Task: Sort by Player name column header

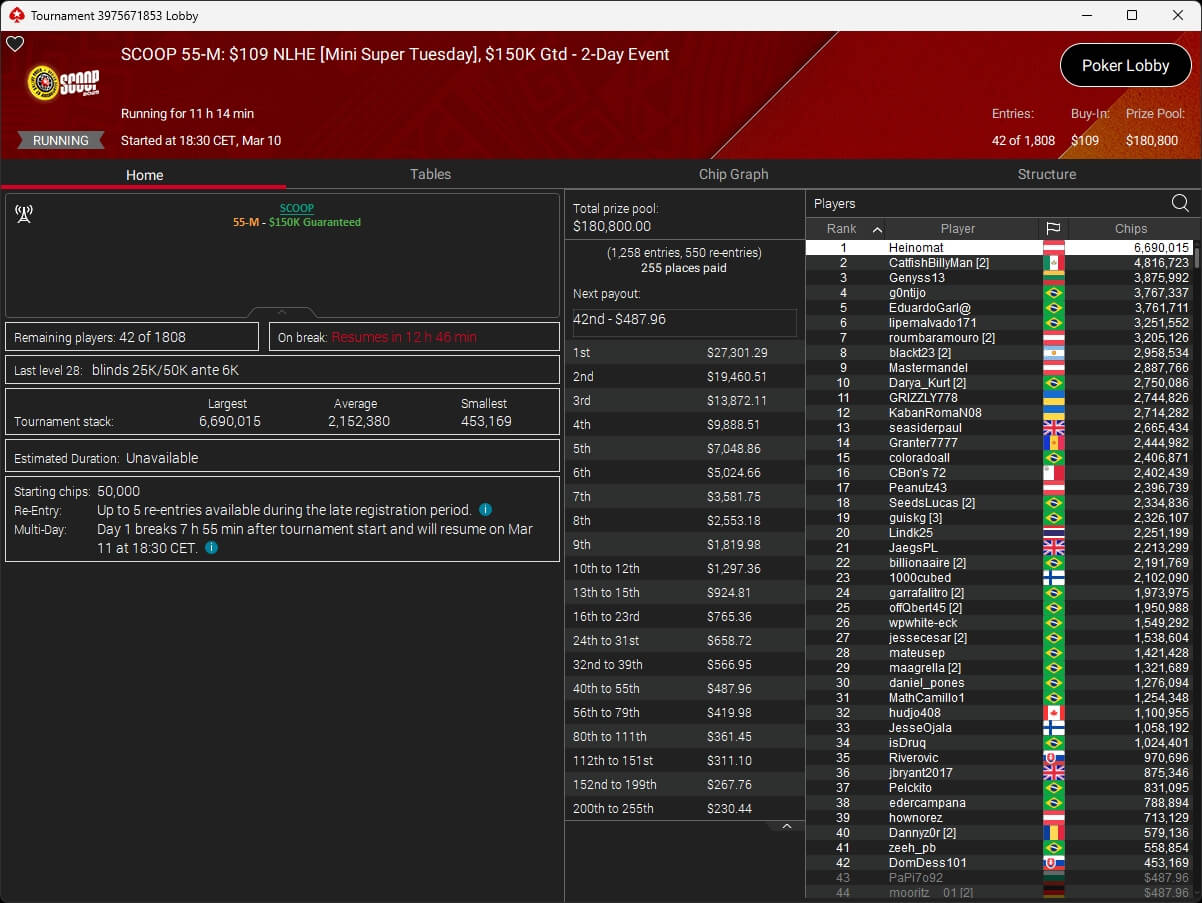Action: point(957,229)
